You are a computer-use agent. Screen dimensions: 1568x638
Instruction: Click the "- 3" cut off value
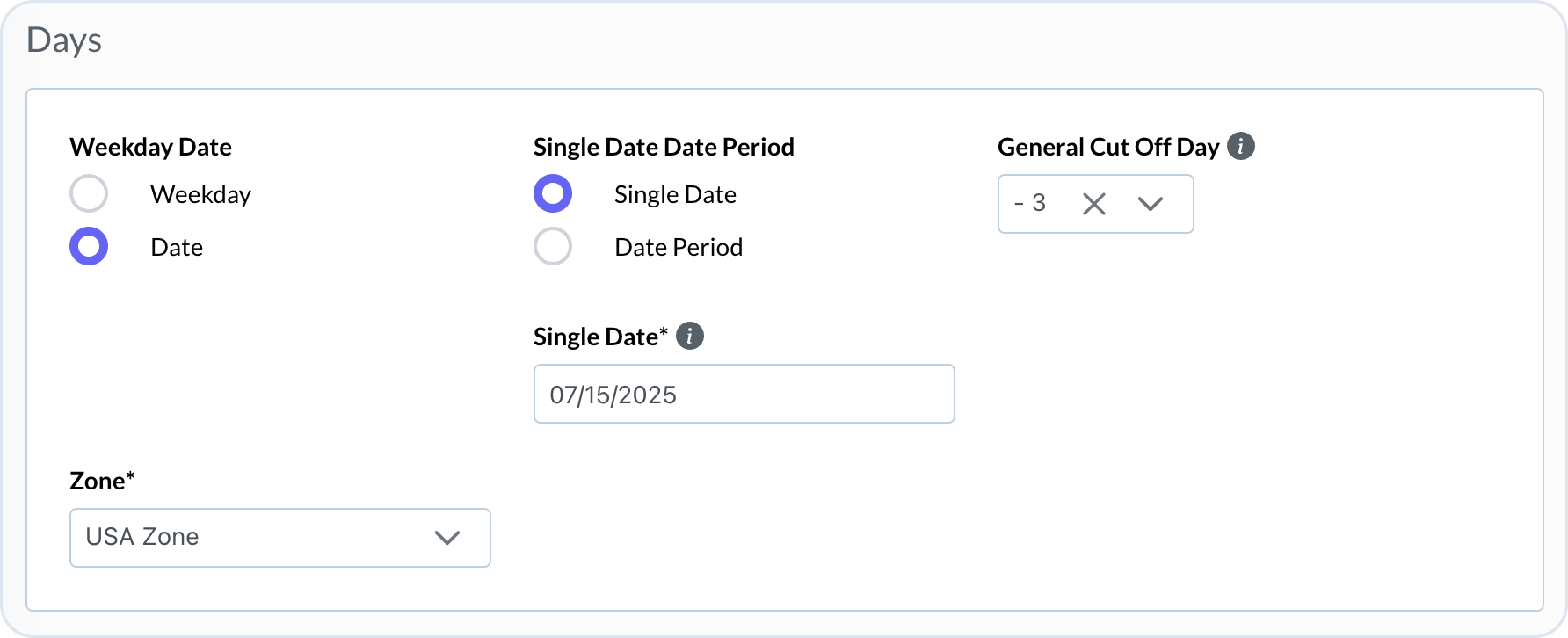[x=1030, y=204]
